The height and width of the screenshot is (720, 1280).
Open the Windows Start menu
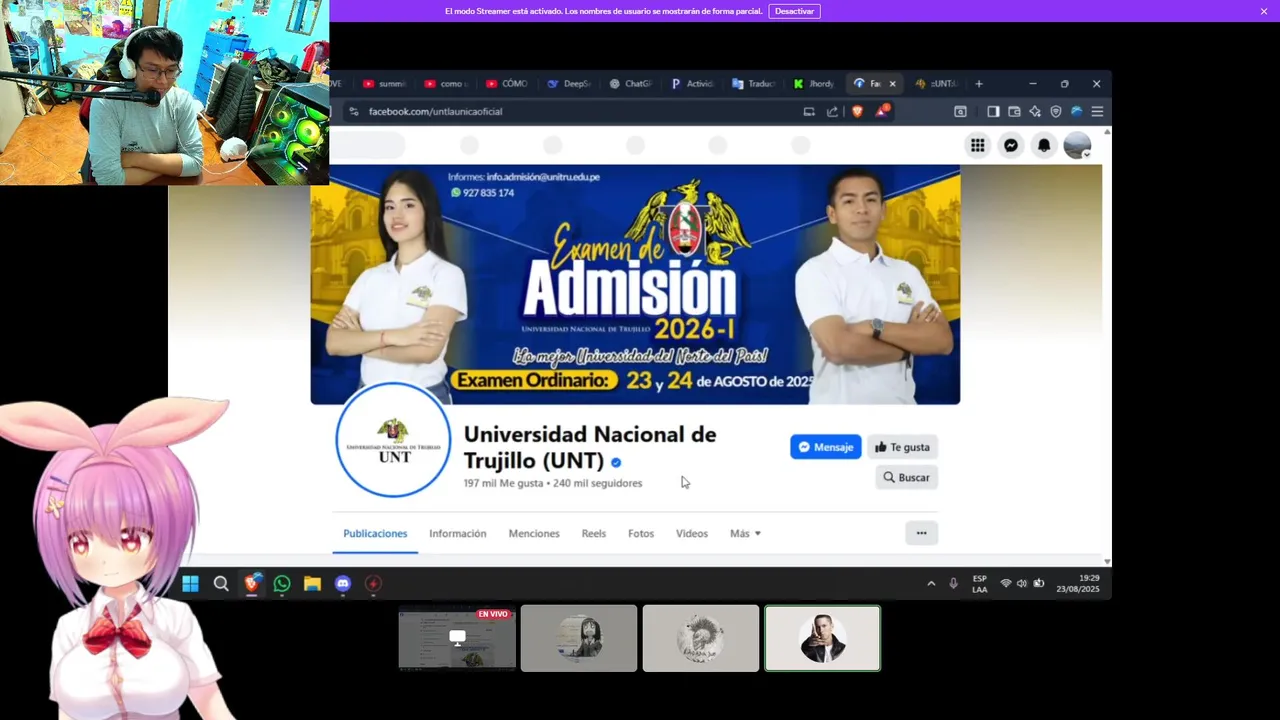[190, 584]
